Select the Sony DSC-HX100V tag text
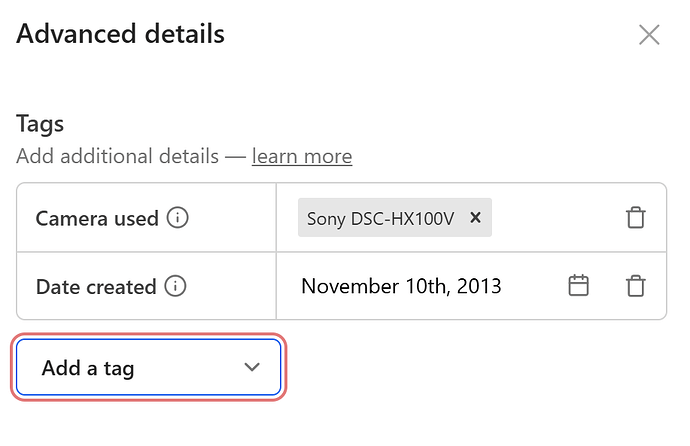This screenshot has height=446, width=690. (x=380, y=219)
